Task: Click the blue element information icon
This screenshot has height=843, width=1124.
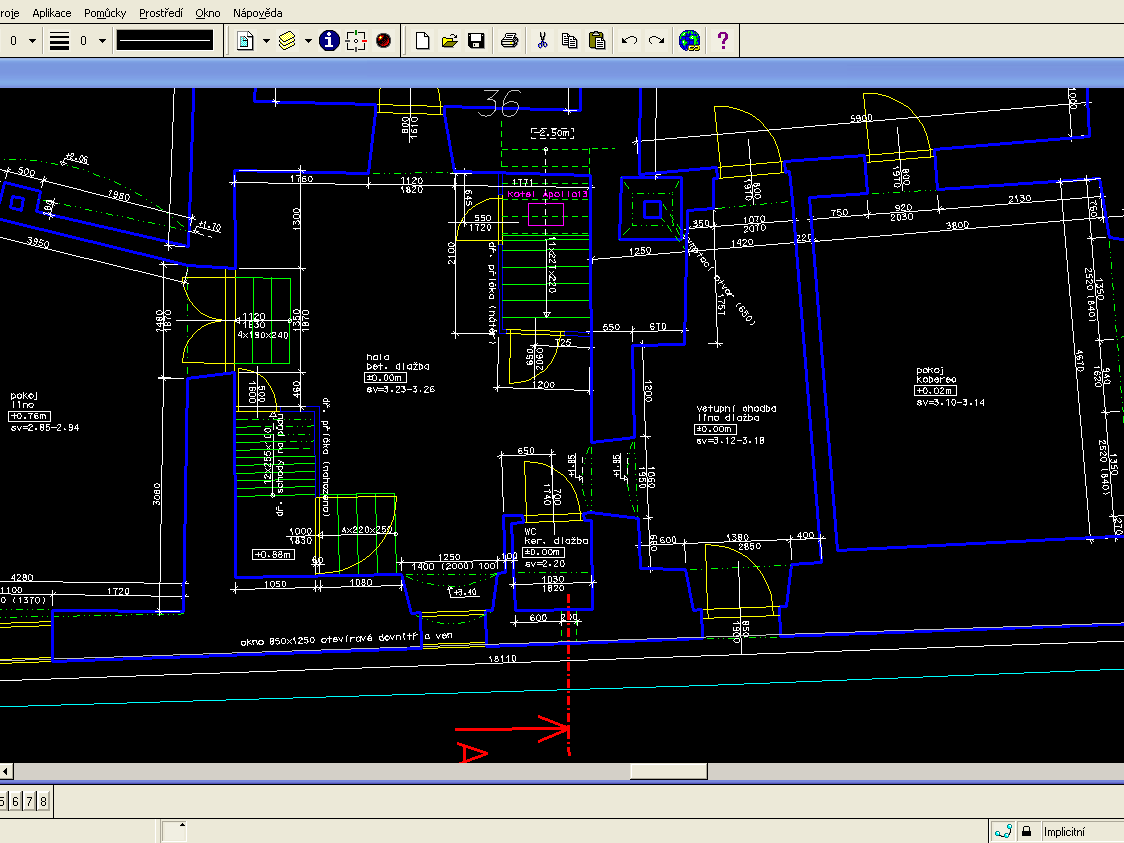Action: pyautogui.click(x=329, y=41)
